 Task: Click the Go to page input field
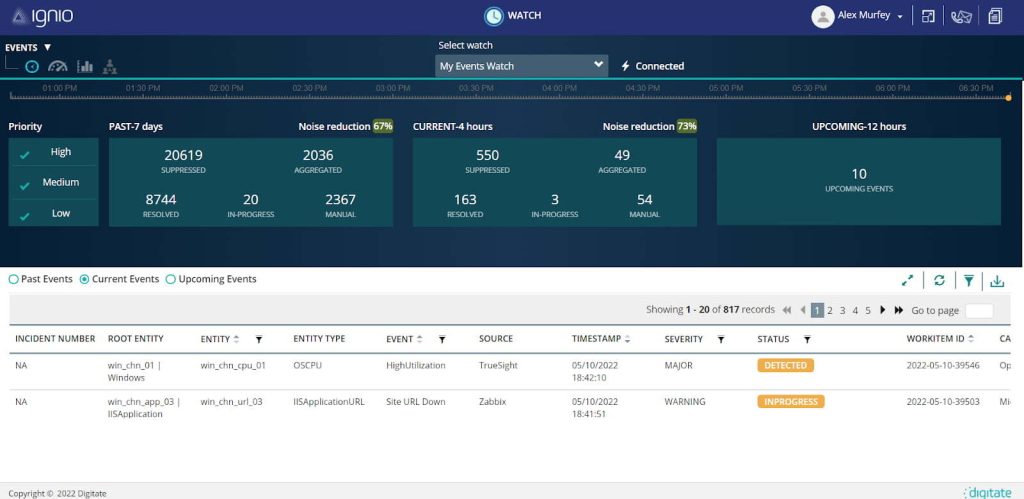point(979,311)
